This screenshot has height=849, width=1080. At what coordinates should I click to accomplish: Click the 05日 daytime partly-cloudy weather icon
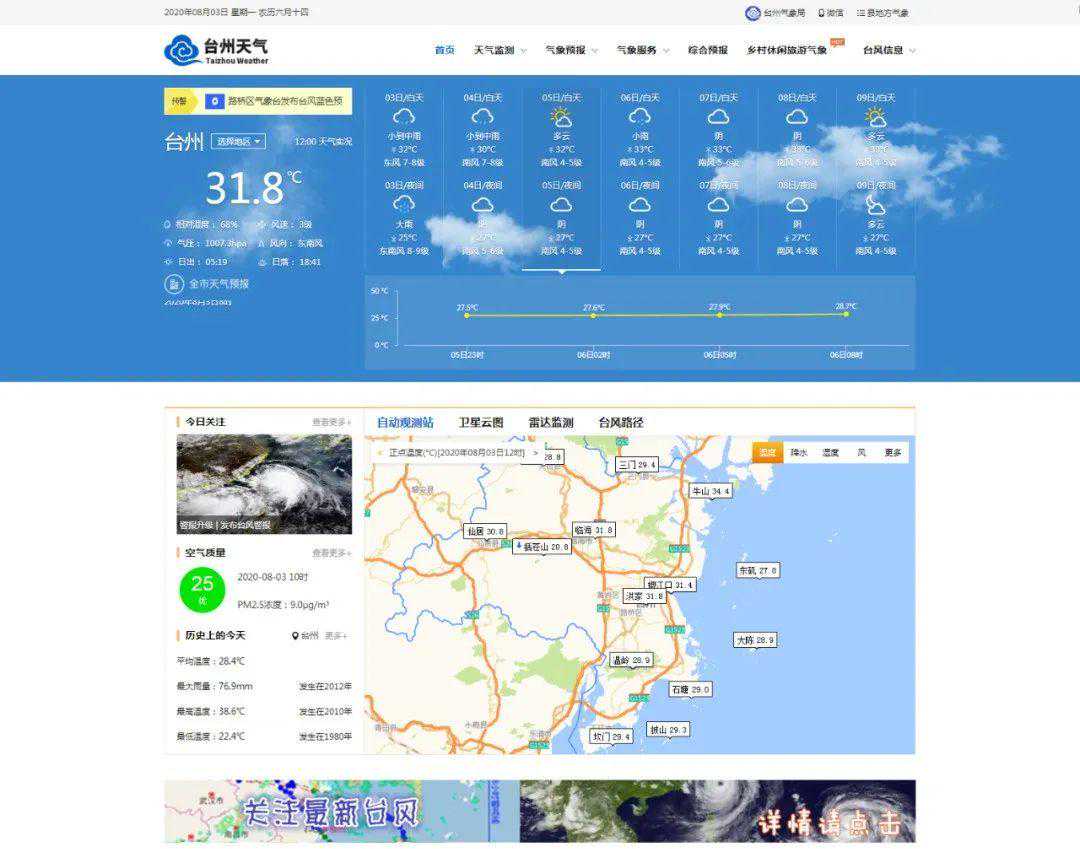(561, 117)
